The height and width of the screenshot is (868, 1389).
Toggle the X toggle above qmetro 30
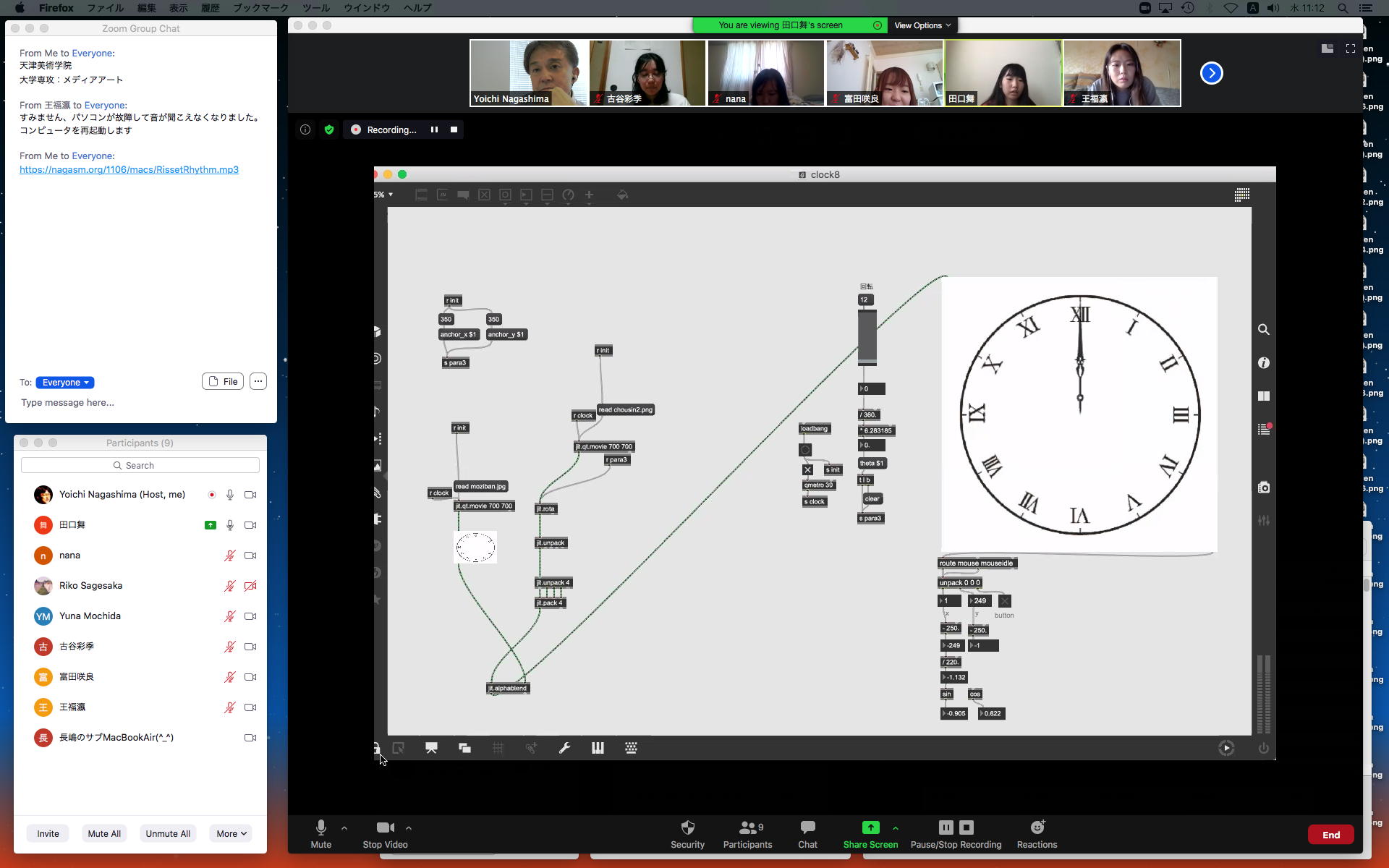[x=807, y=470]
